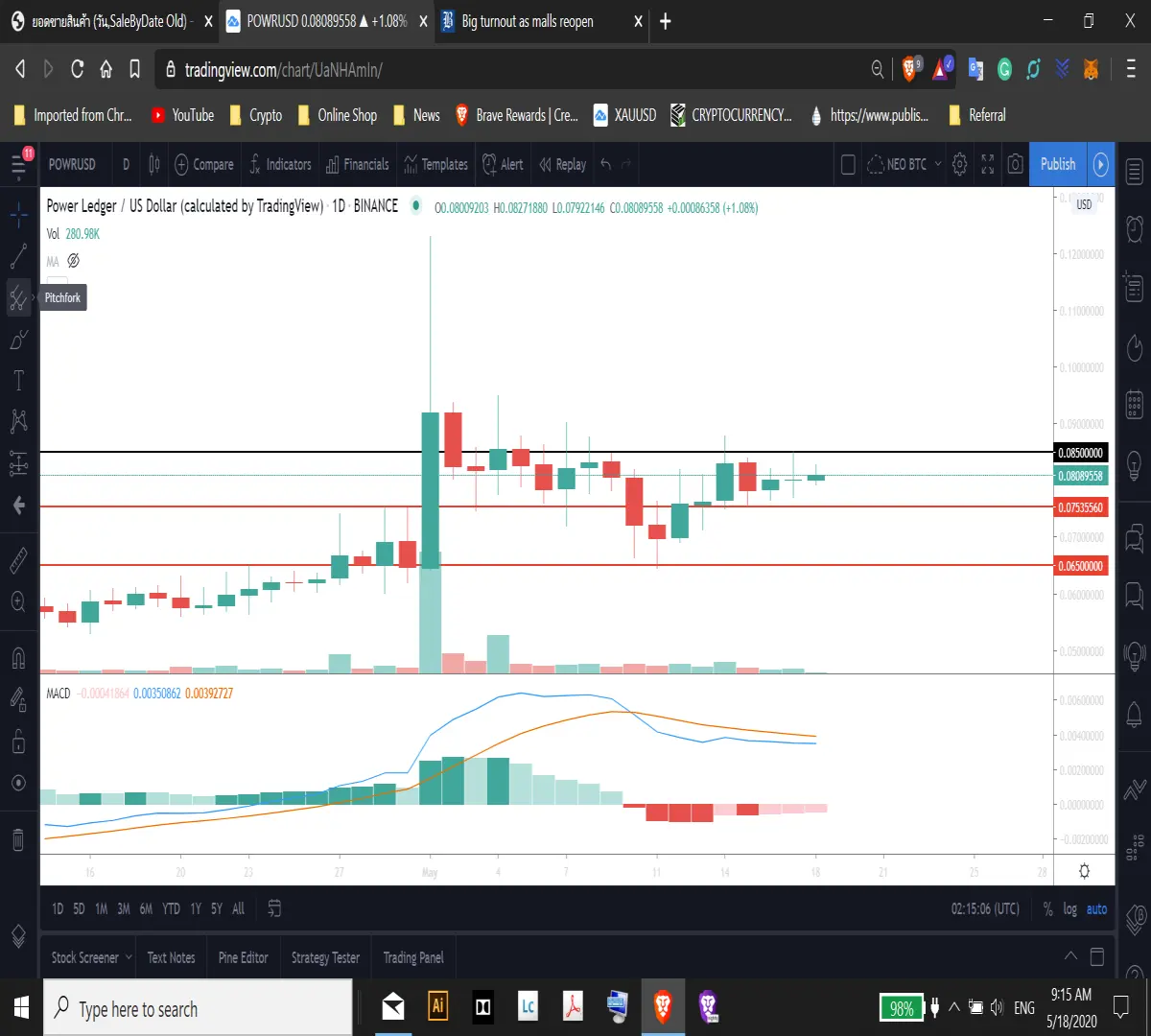The image size is (1151, 1036).
Task: Open the Indicators menu
Action: (280, 164)
